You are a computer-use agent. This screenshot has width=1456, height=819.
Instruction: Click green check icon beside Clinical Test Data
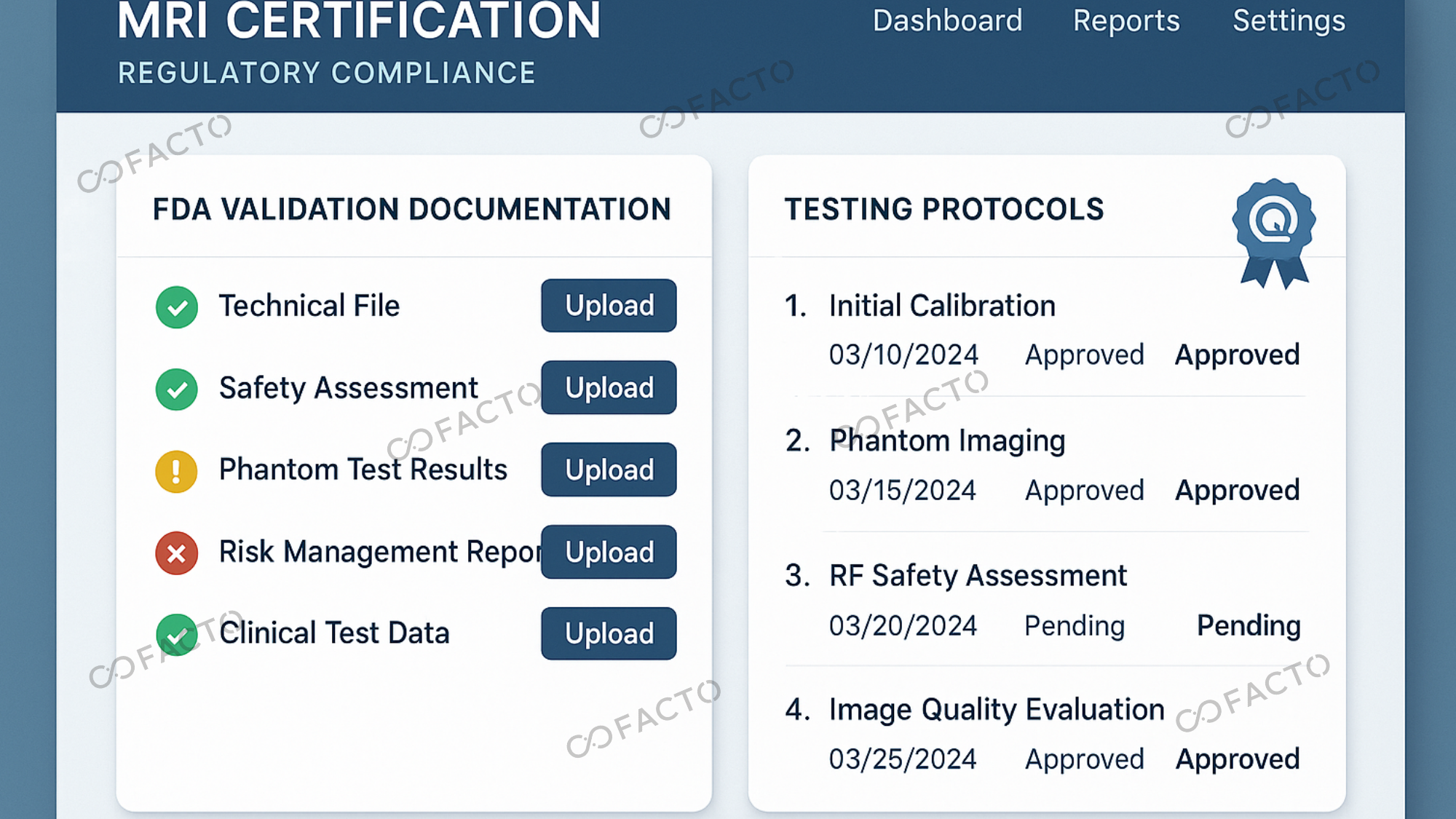coord(176,635)
